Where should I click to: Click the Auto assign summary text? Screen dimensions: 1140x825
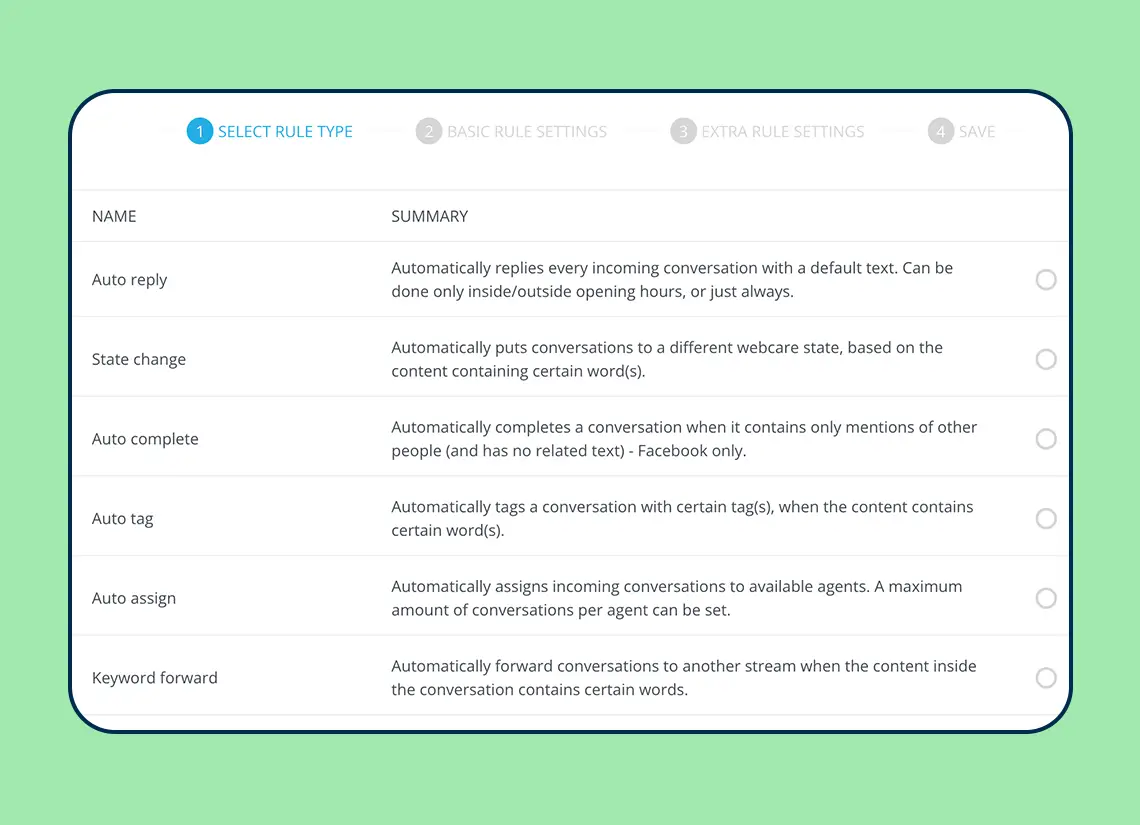click(x=676, y=598)
